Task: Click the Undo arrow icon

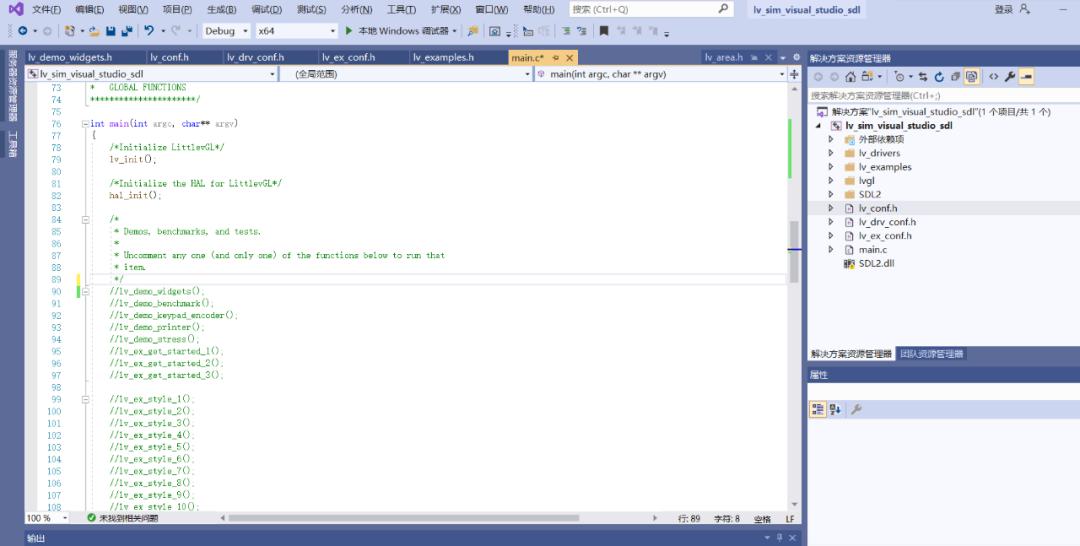Action: (149, 31)
